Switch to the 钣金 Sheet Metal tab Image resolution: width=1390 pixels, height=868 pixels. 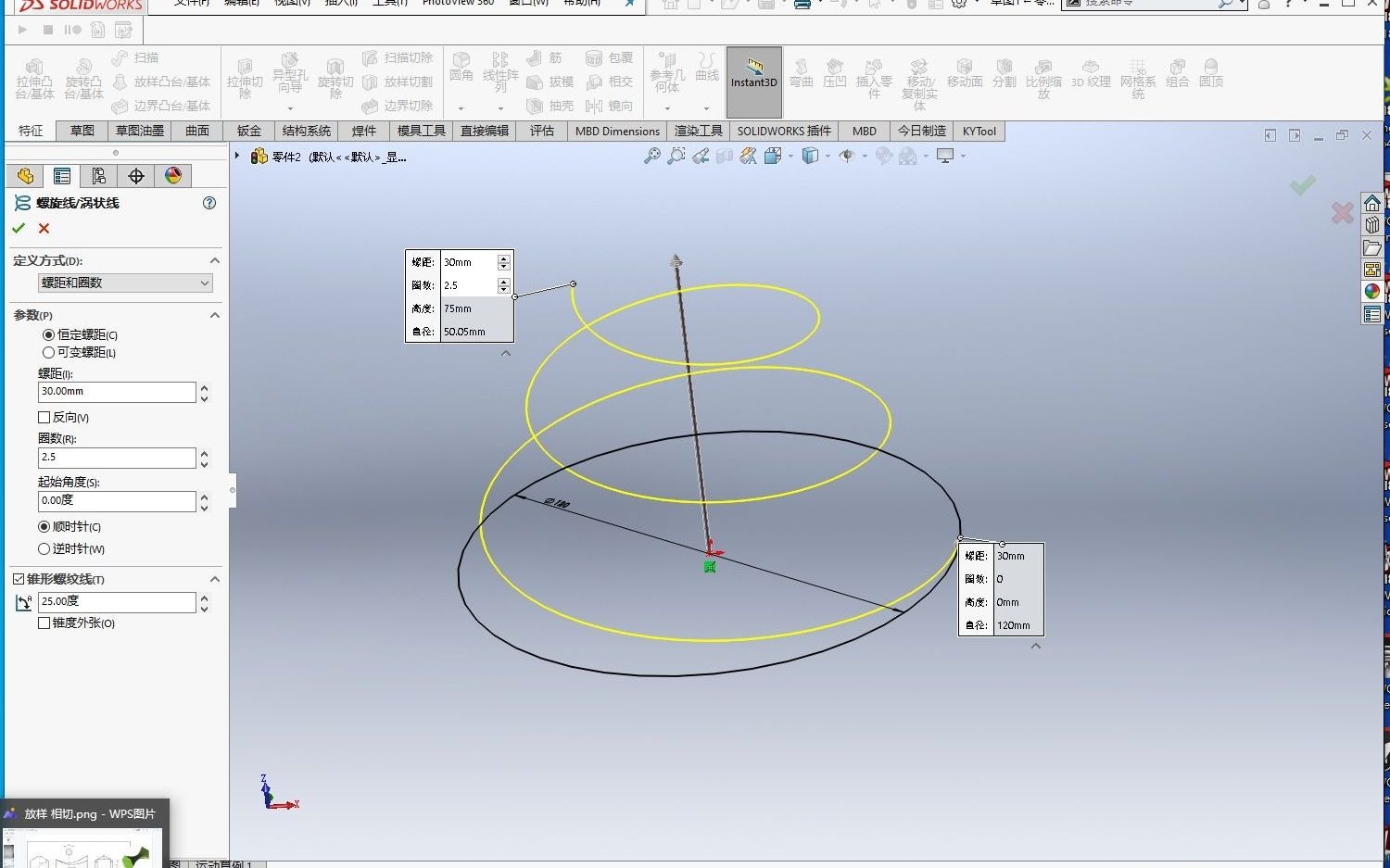point(247,131)
